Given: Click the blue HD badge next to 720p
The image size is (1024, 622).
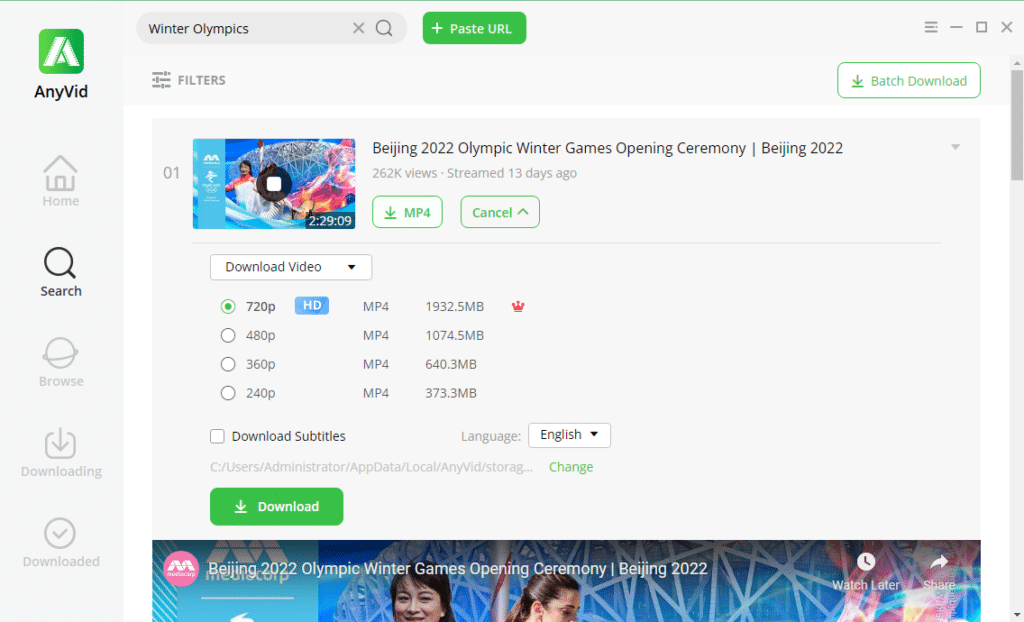Looking at the screenshot, I should [x=312, y=306].
